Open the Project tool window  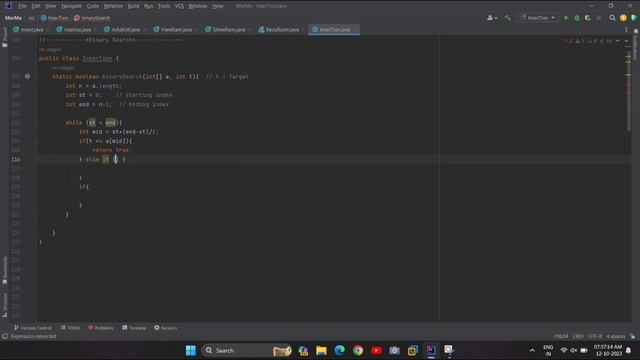click(4, 38)
